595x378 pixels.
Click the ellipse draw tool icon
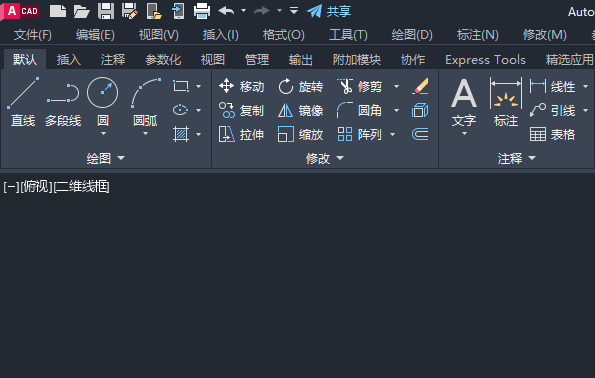click(x=181, y=110)
